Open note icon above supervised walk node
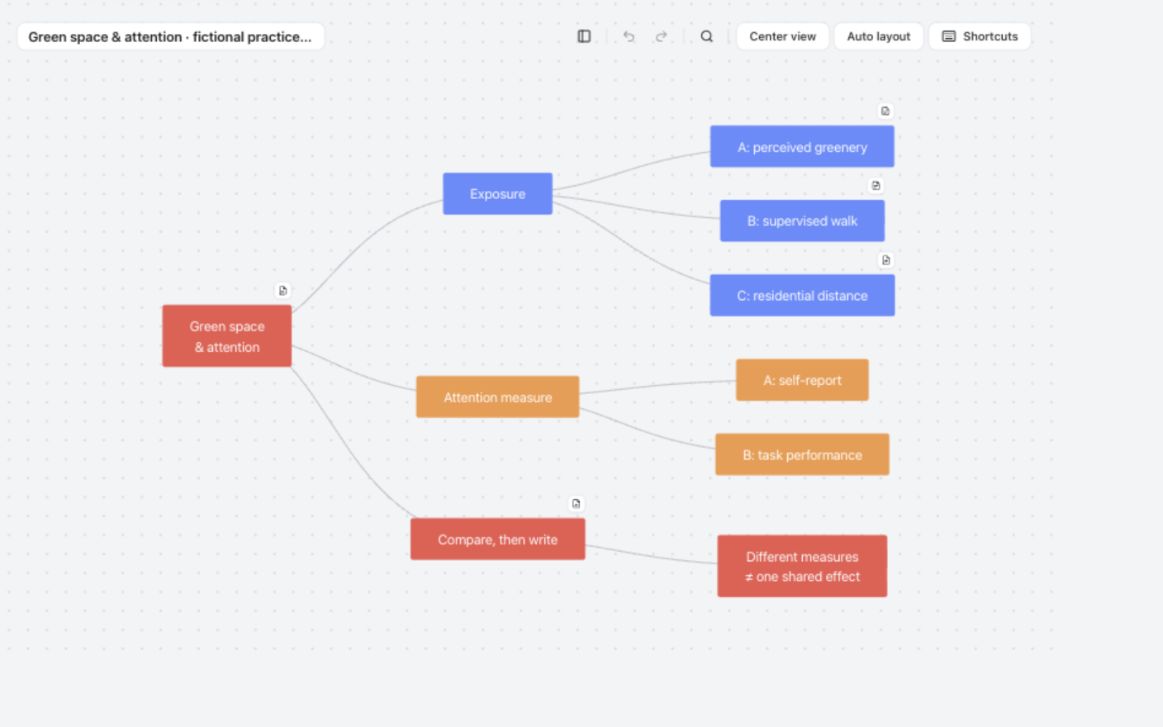Image resolution: width=1163 pixels, height=727 pixels. pos(876,185)
